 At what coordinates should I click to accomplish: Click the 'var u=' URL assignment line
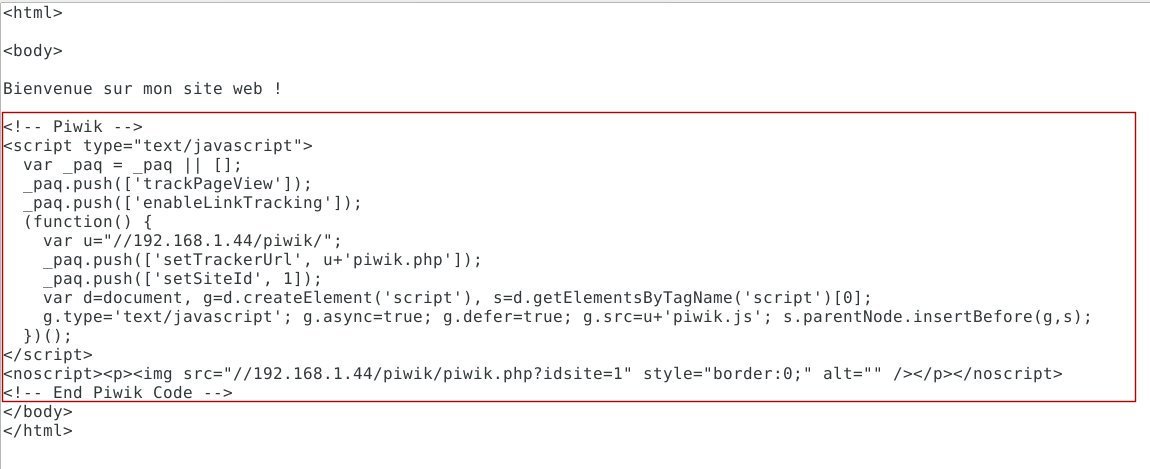192,241
